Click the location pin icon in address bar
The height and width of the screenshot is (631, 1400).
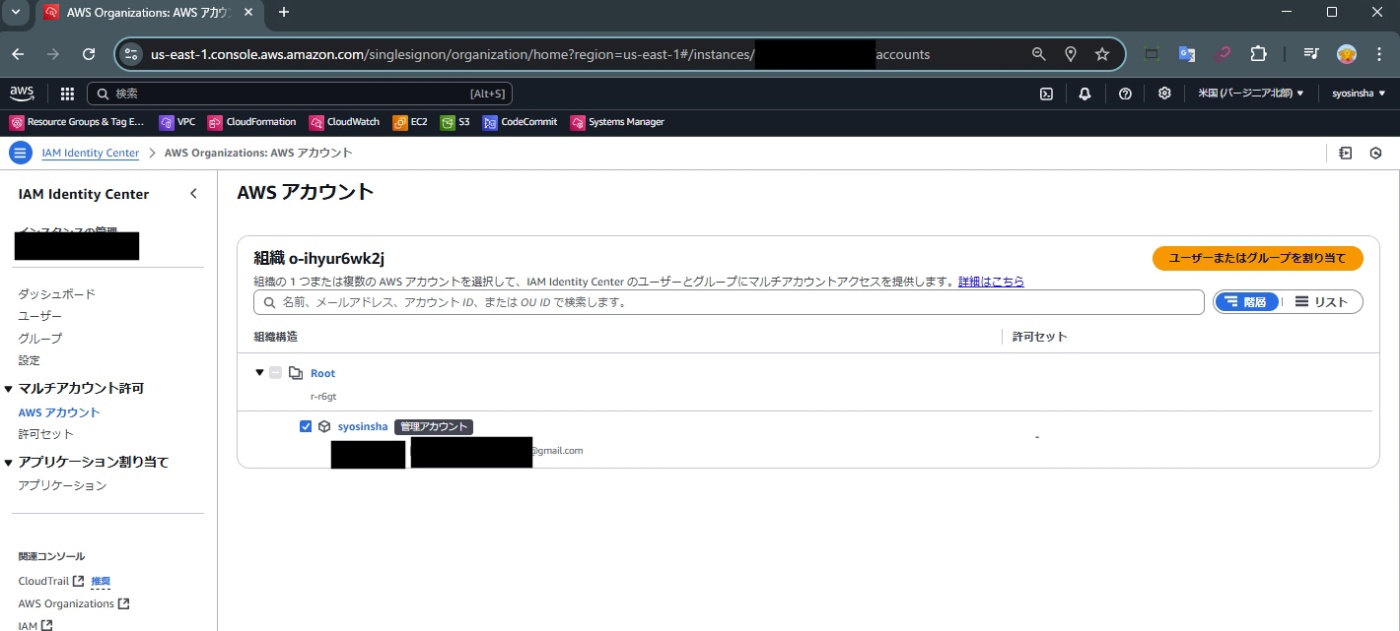(1070, 54)
